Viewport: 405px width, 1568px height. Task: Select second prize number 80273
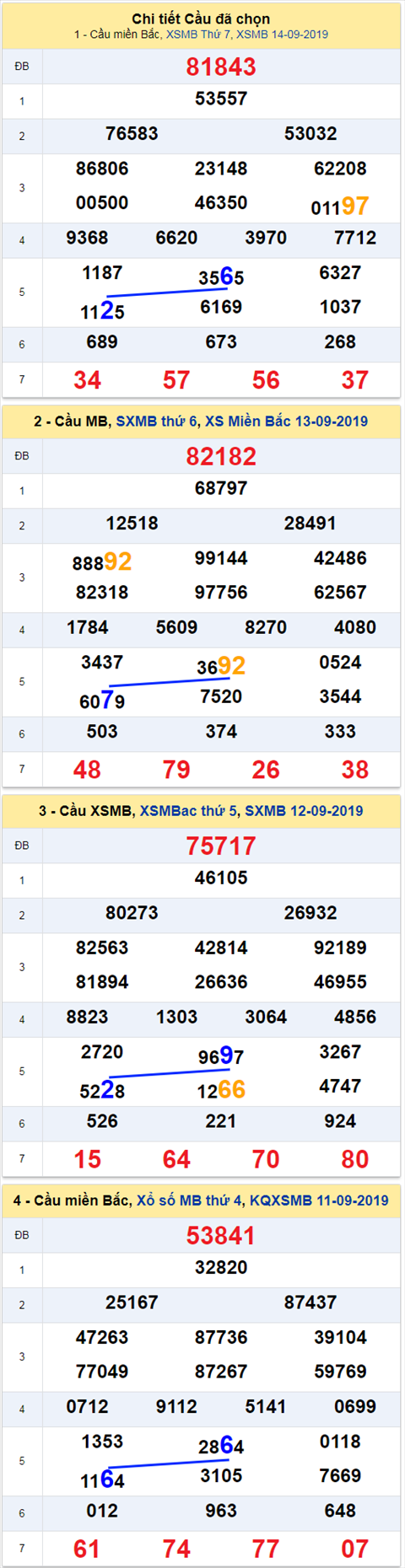(x=132, y=912)
